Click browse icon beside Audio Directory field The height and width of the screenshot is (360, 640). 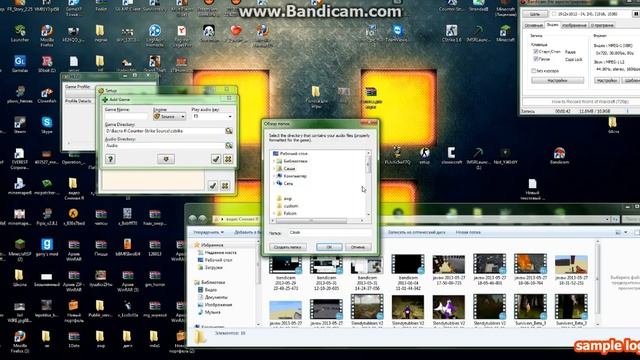click(229, 145)
